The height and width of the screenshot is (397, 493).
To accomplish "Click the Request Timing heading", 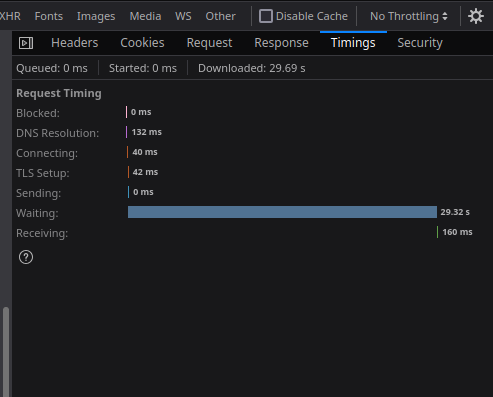I will tap(59, 93).
